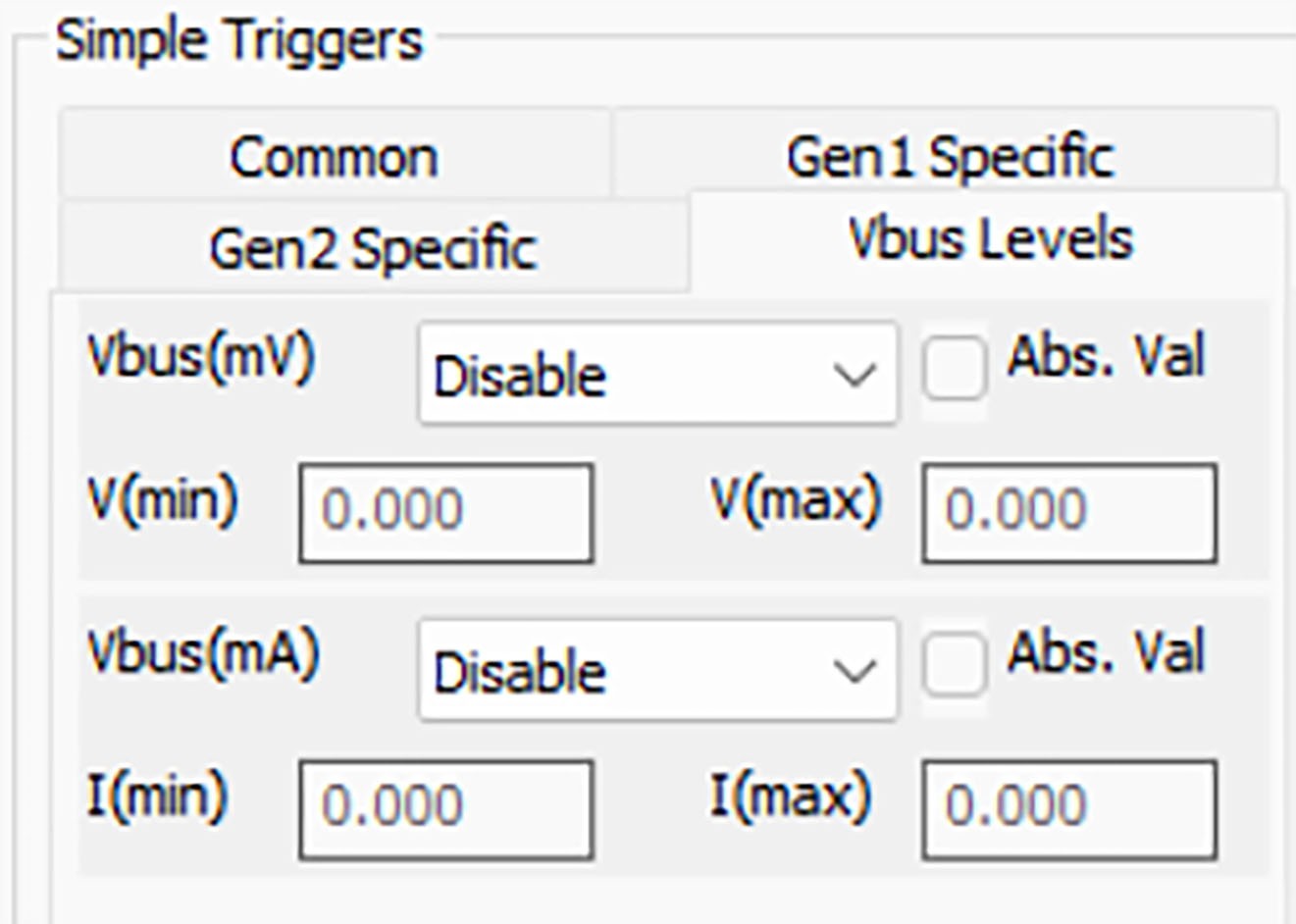
Task: Open the Vbus(mV) Disable dropdown
Action: coord(657,374)
